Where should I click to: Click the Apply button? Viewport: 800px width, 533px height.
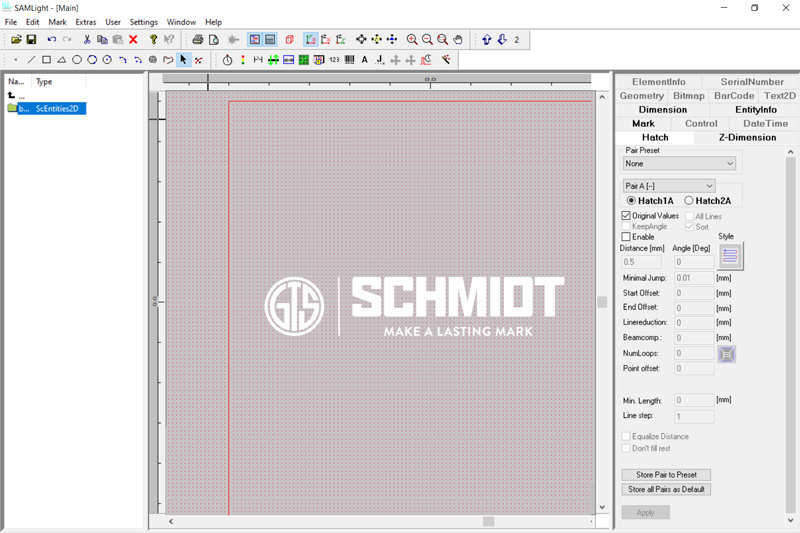(x=645, y=512)
